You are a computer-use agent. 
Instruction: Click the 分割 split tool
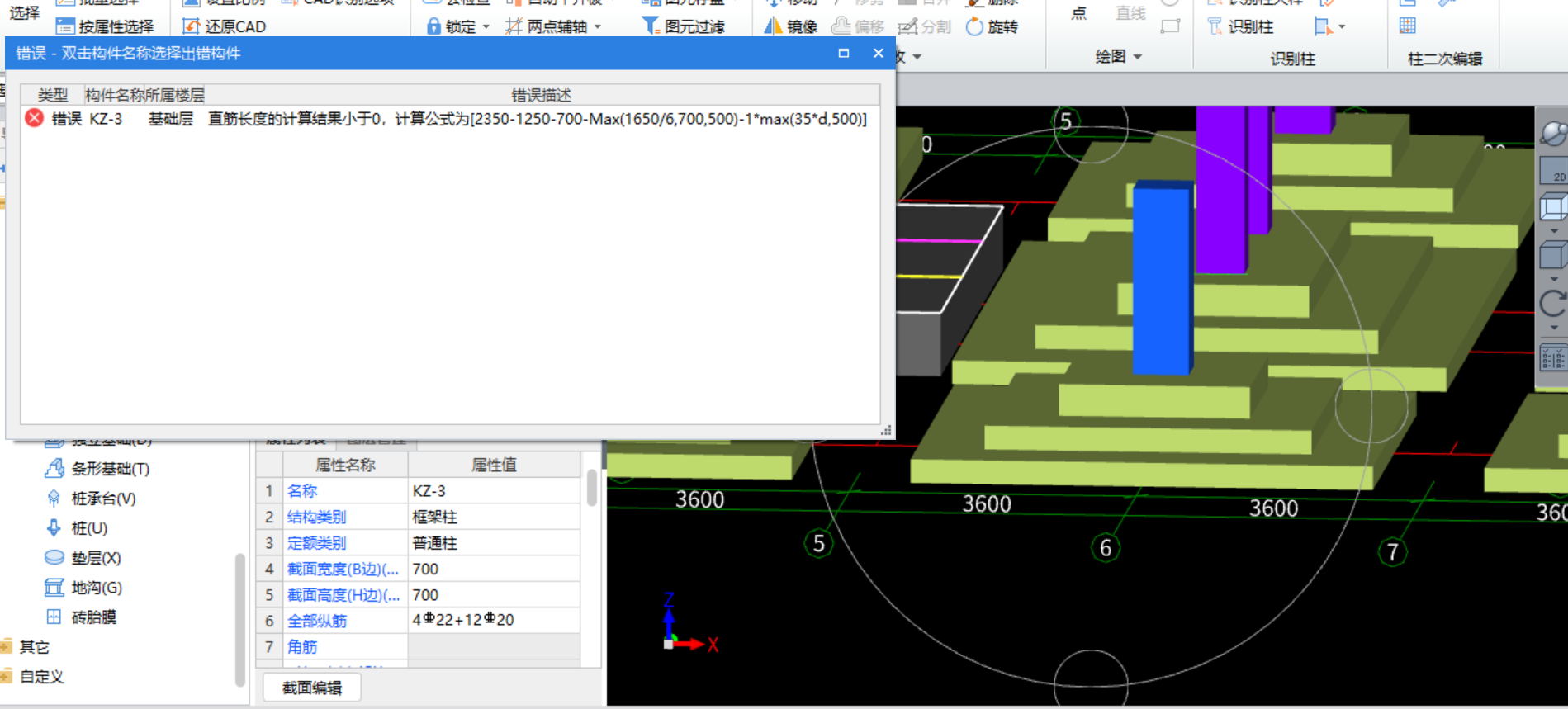point(924,26)
